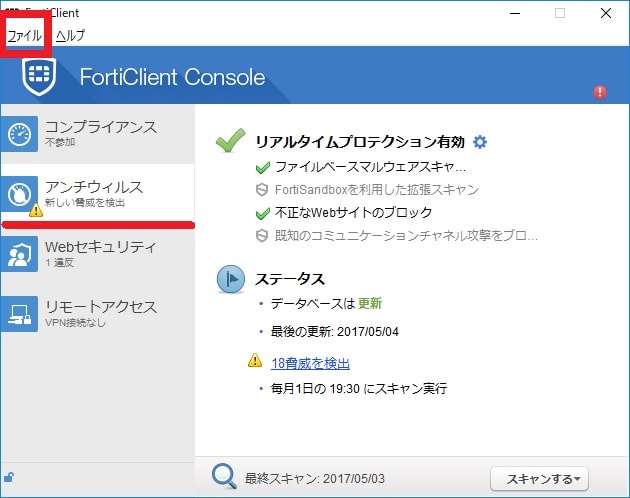Click the unlock settings padlock icon
The image size is (630, 498).
coord(9,477)
